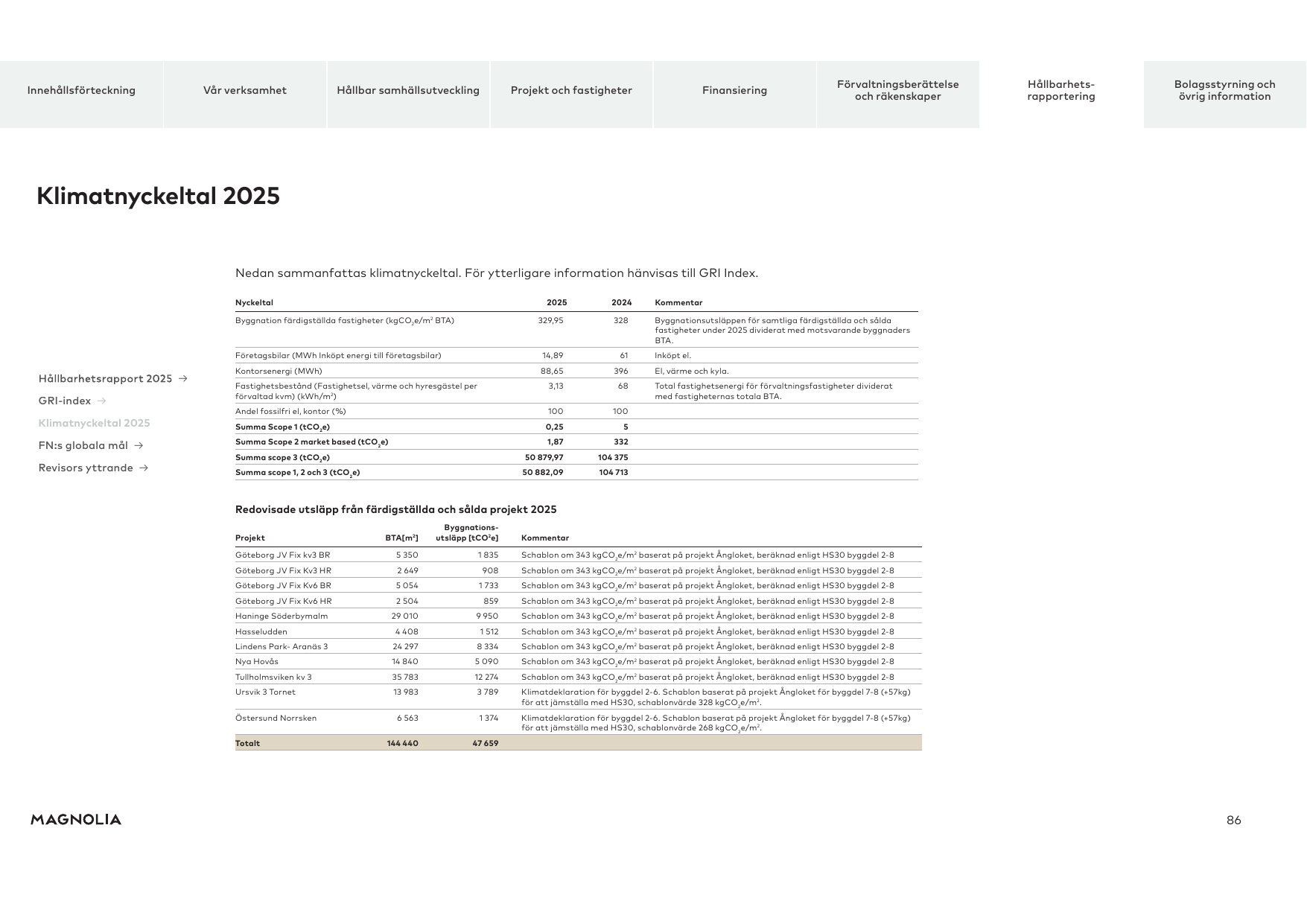This screenshot has width=1307, height=924.
Task: Click the Nyckeltal column header
Action: click(254, 302)
